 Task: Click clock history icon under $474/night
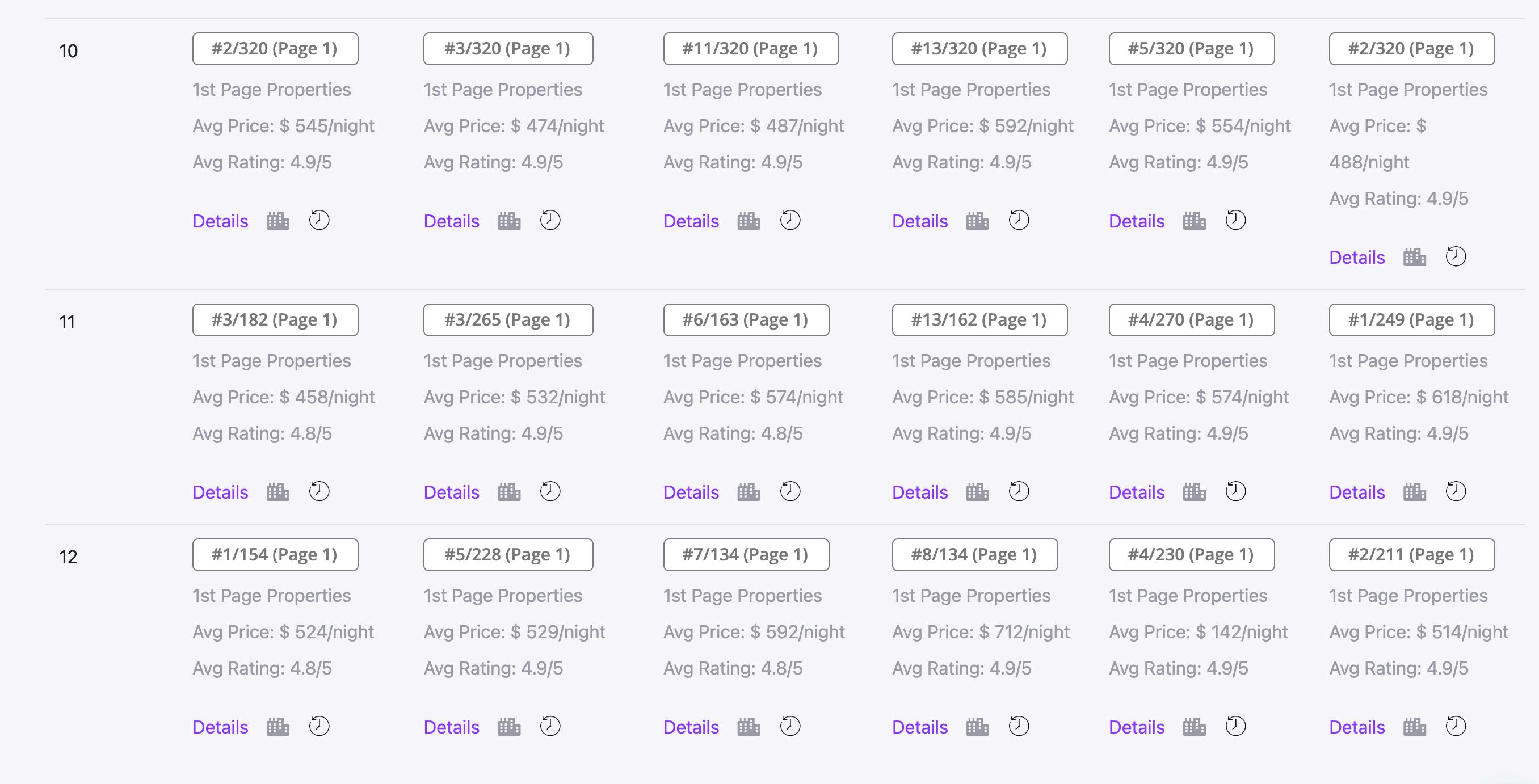550,220
